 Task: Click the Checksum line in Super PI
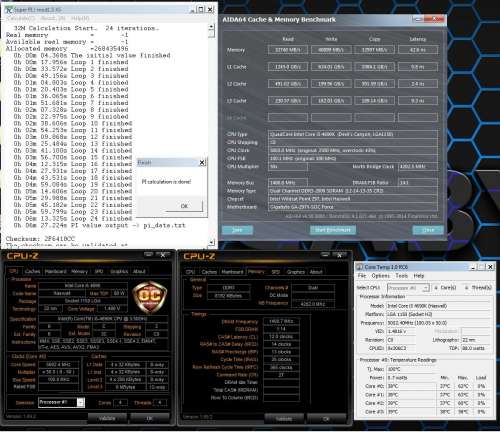(x=40, y=239)
